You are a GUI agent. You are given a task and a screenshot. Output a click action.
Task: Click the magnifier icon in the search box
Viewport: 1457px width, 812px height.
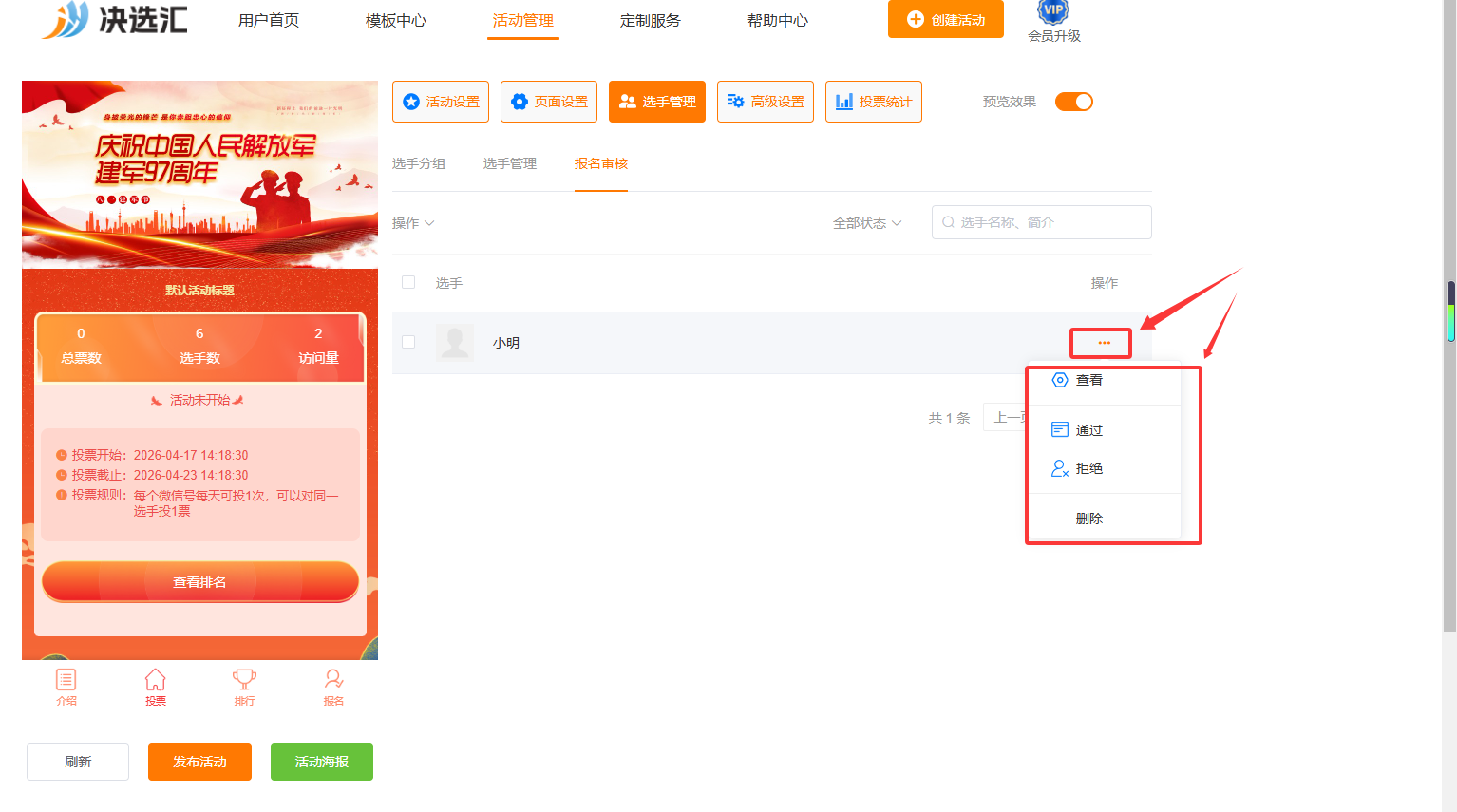coord(948,222)
